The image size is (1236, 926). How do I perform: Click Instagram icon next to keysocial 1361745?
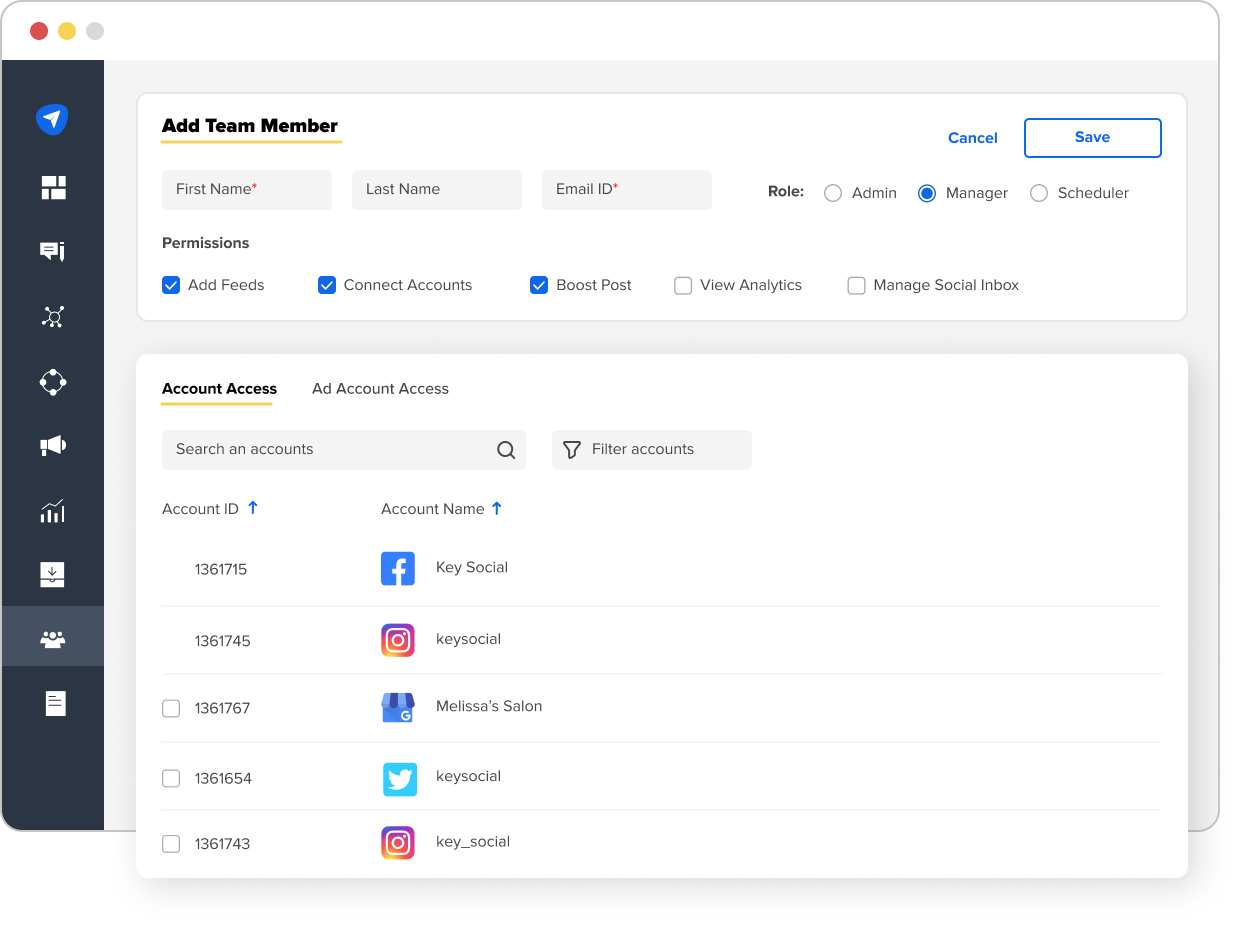(x=398, y=640)
